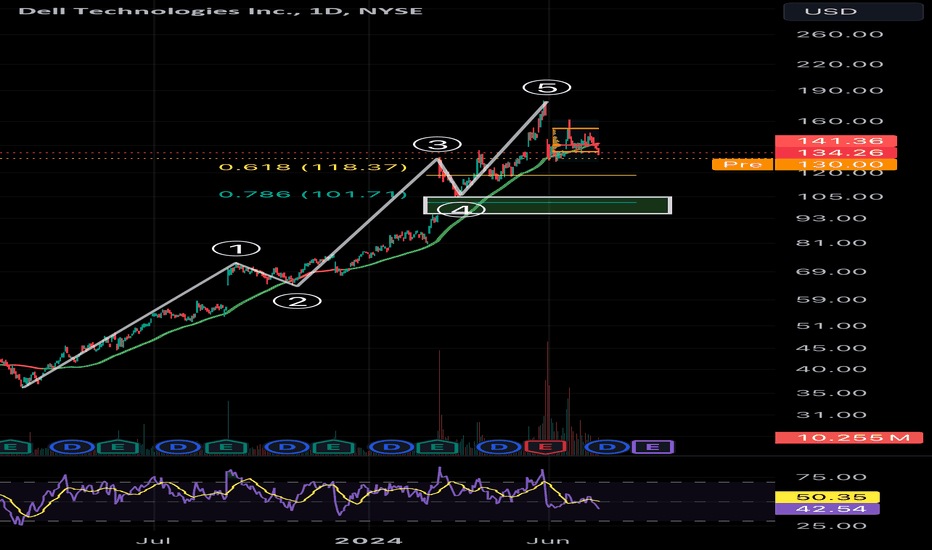This screenshot has height=550, width=932.
Task: Select the circled wave 2 label
Action: 297,301
